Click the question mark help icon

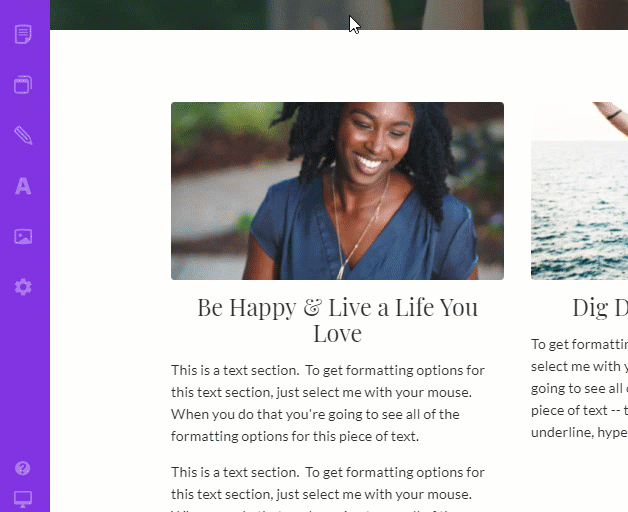click(22, 468)
